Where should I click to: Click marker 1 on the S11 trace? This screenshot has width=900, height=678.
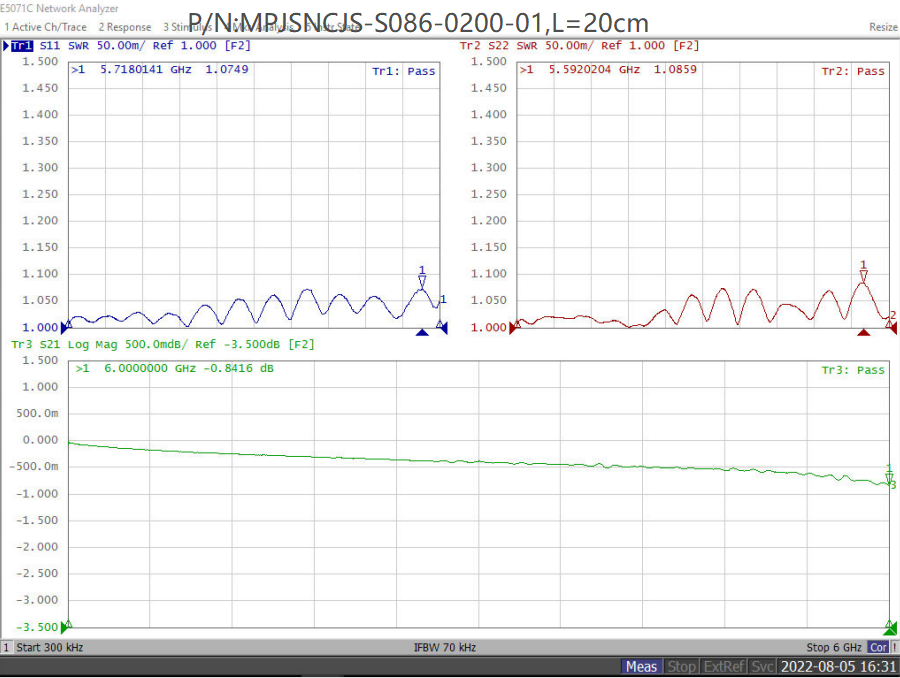(422, 281)
